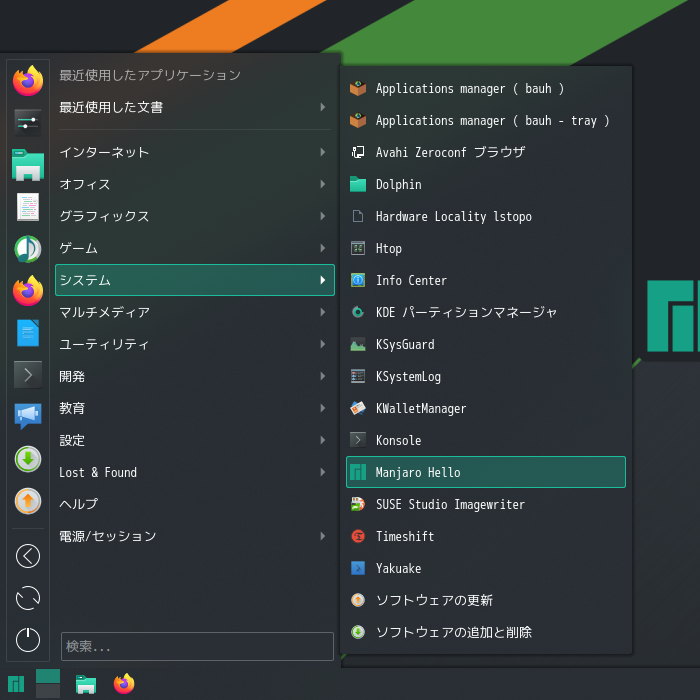
Task: Expand the 開発 submenu arrow
Action: (322, 376)
